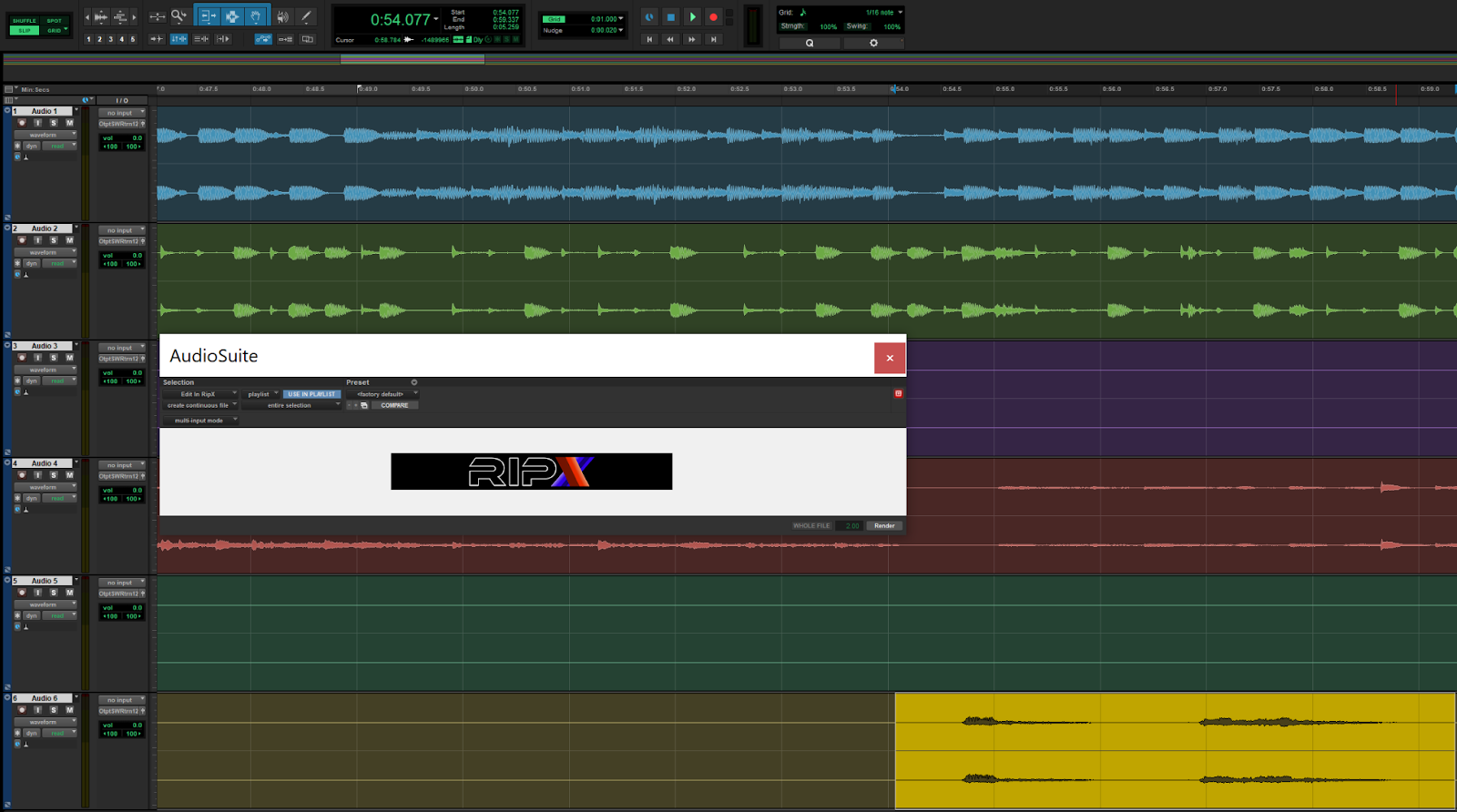
Task: Click the horizontal zoom-in arrow
Action: point(134,16)
